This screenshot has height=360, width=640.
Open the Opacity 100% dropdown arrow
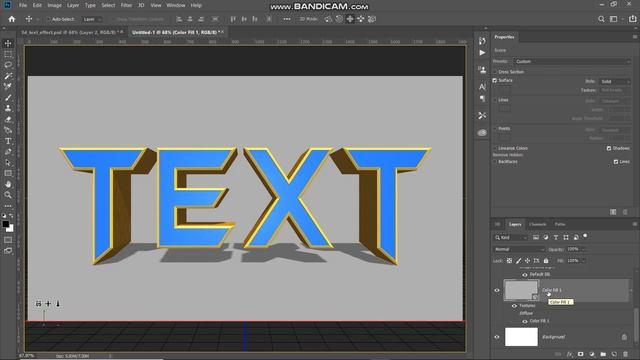point(583,249)
